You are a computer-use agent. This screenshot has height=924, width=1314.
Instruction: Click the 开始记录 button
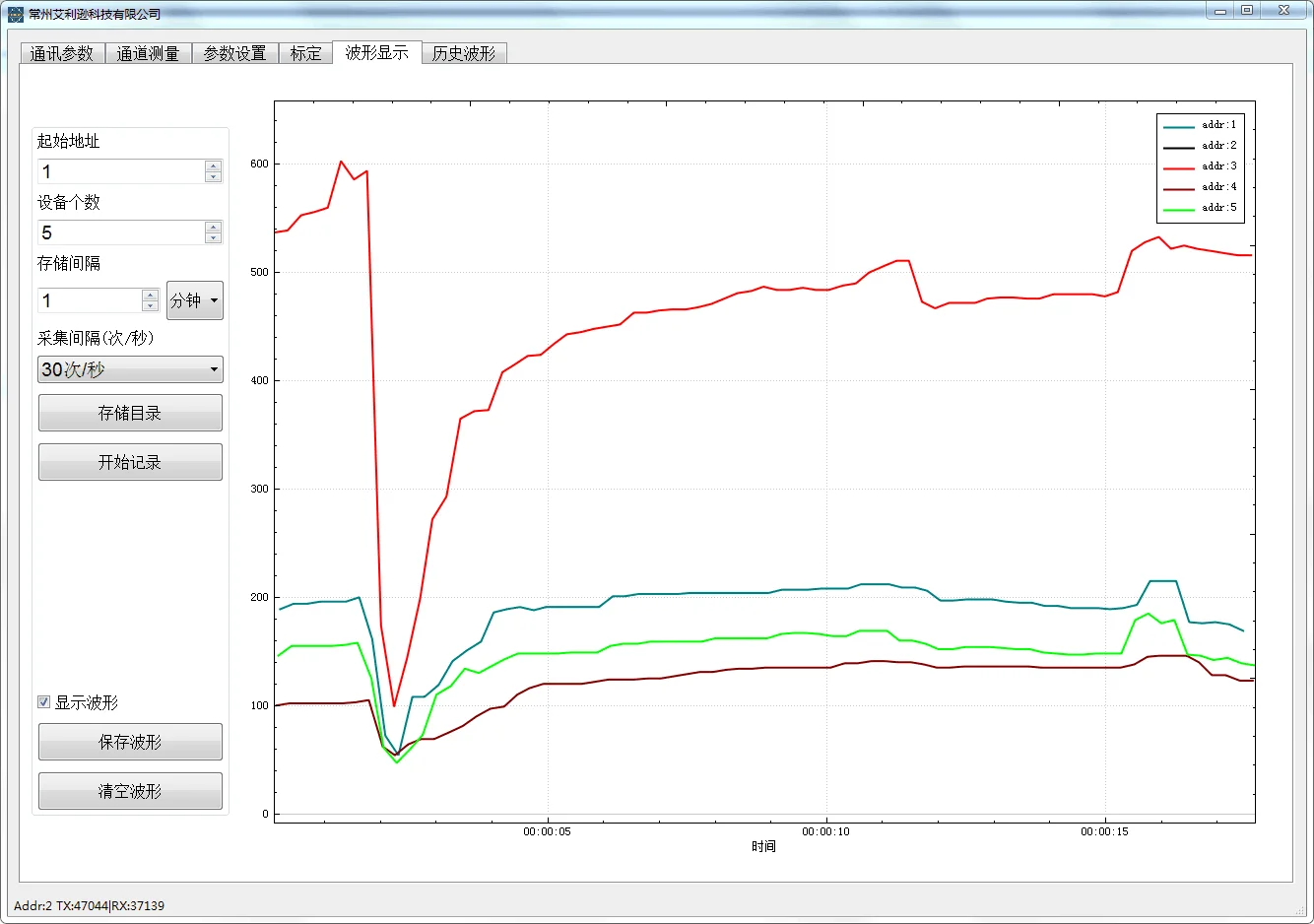click(130, 462)
